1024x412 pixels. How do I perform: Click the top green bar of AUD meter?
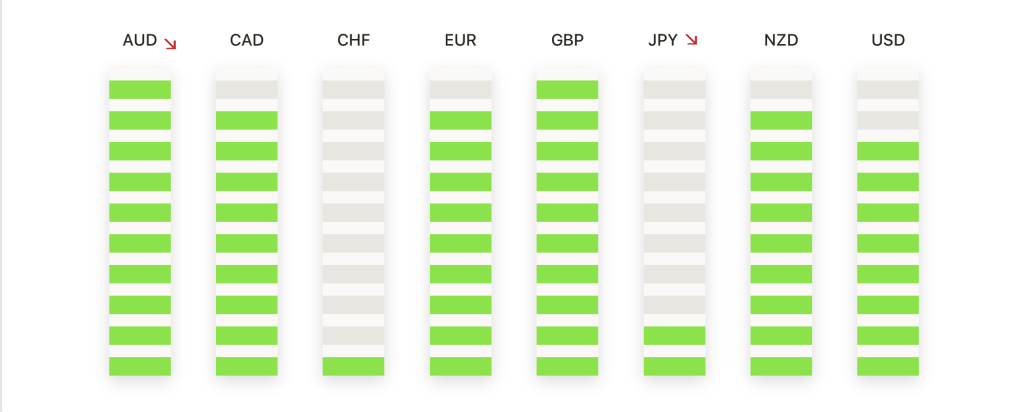(140, 89)
